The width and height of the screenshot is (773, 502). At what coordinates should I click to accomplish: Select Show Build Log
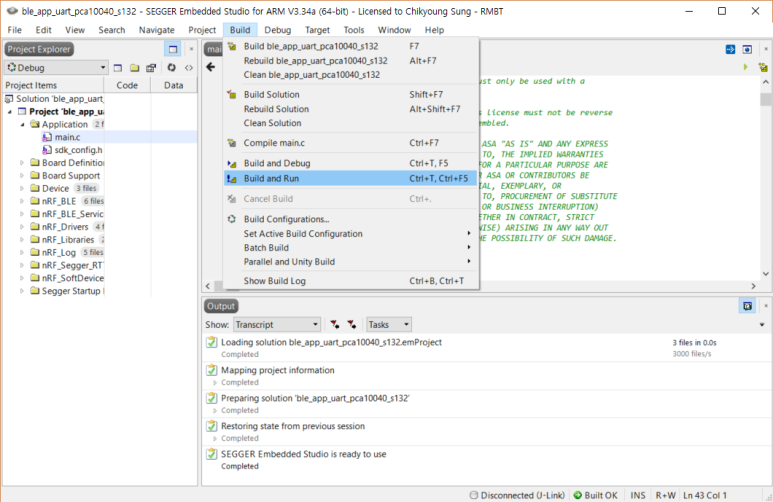[351, 281]
